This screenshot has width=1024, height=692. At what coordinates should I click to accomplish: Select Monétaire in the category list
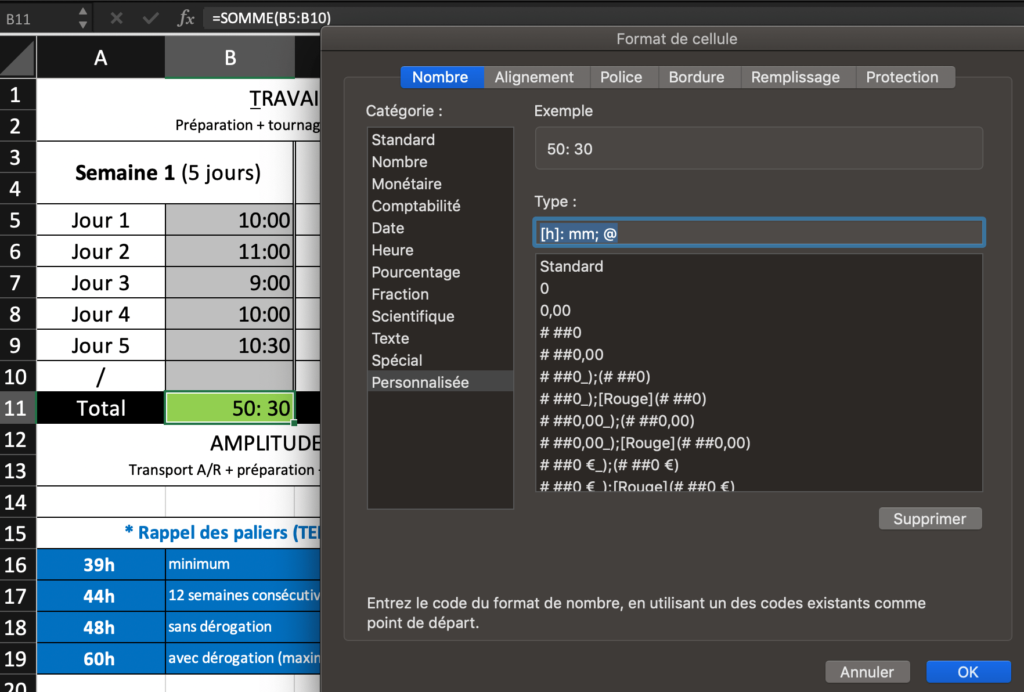point(406,184)
